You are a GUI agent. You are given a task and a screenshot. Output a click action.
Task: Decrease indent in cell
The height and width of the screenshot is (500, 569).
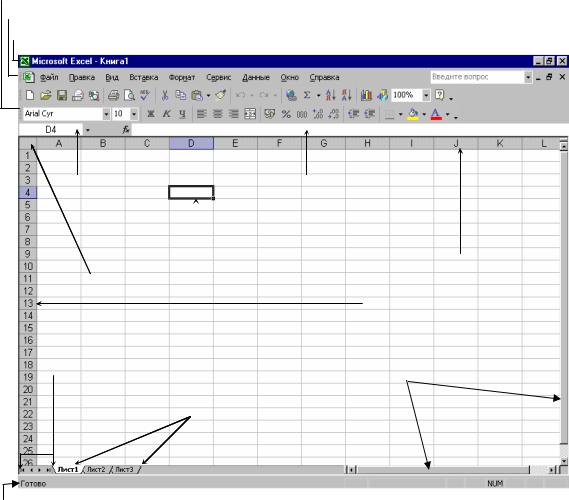tap(353, 114)
